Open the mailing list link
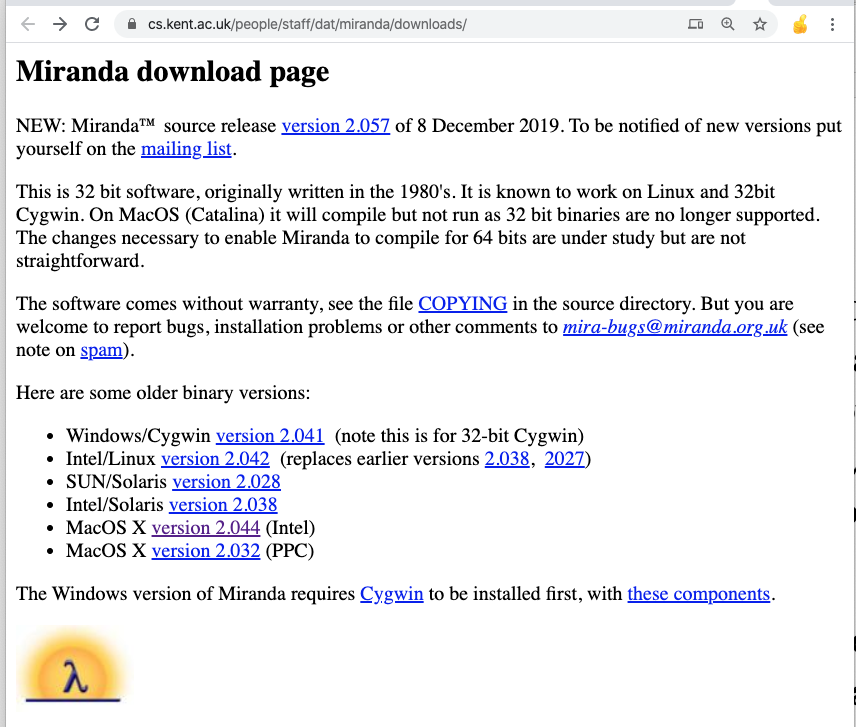This screenshot has height=727, width=856. point(187,149)
